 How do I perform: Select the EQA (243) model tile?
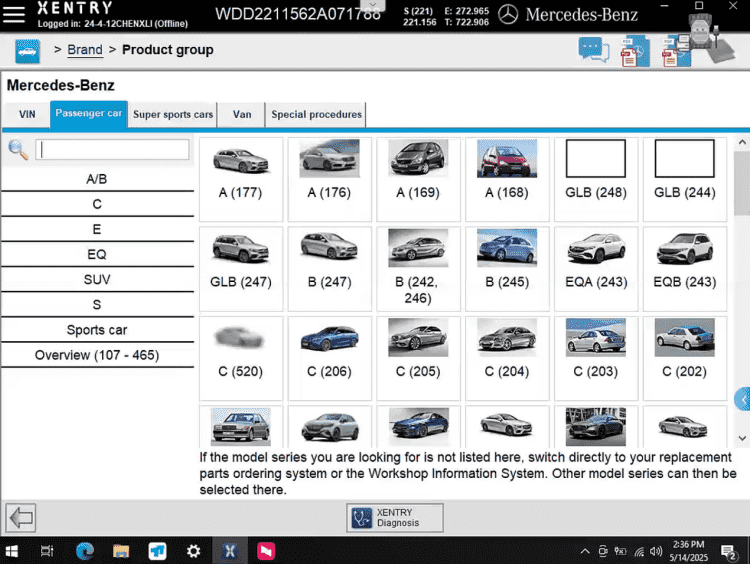(x=596, y=269)
